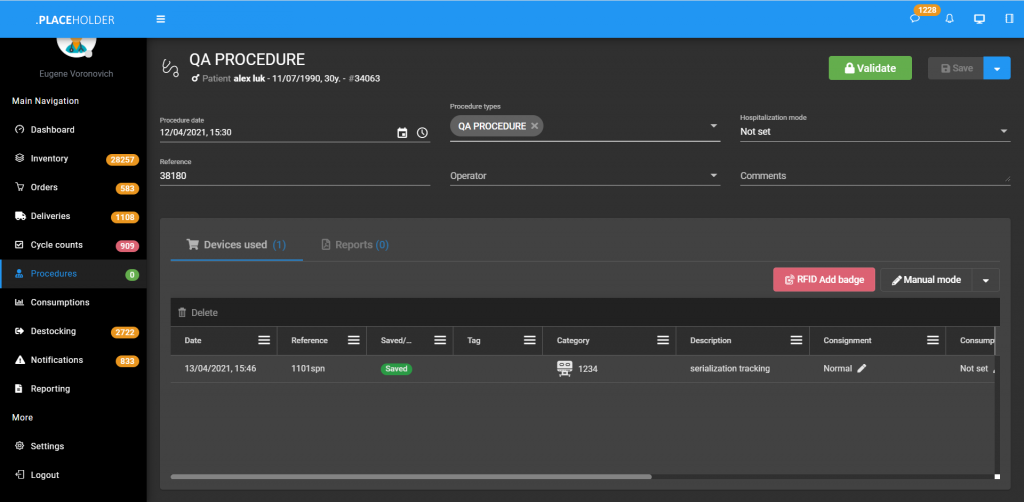Expand the Save button dropdown arrow
Image resolution: width=1024 pixels, height=502 pixels.
click(997, 68)
